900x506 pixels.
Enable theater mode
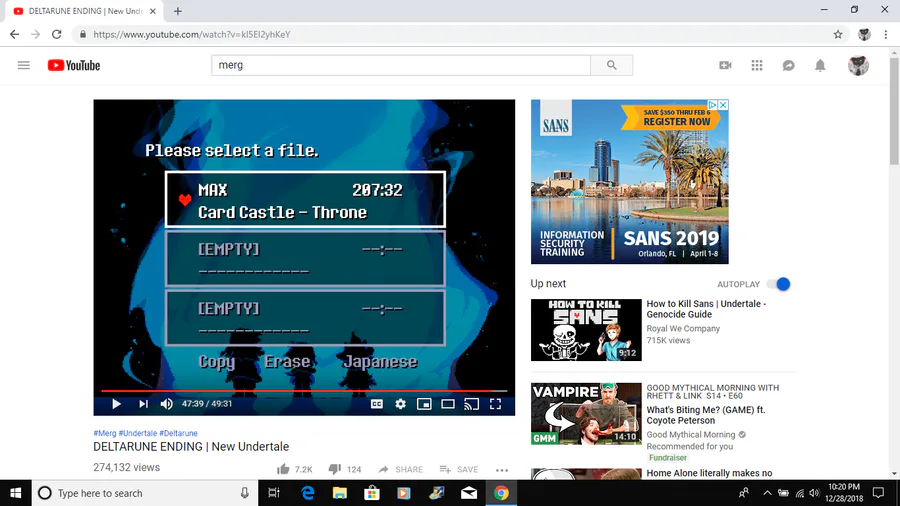tap(448, 404)
